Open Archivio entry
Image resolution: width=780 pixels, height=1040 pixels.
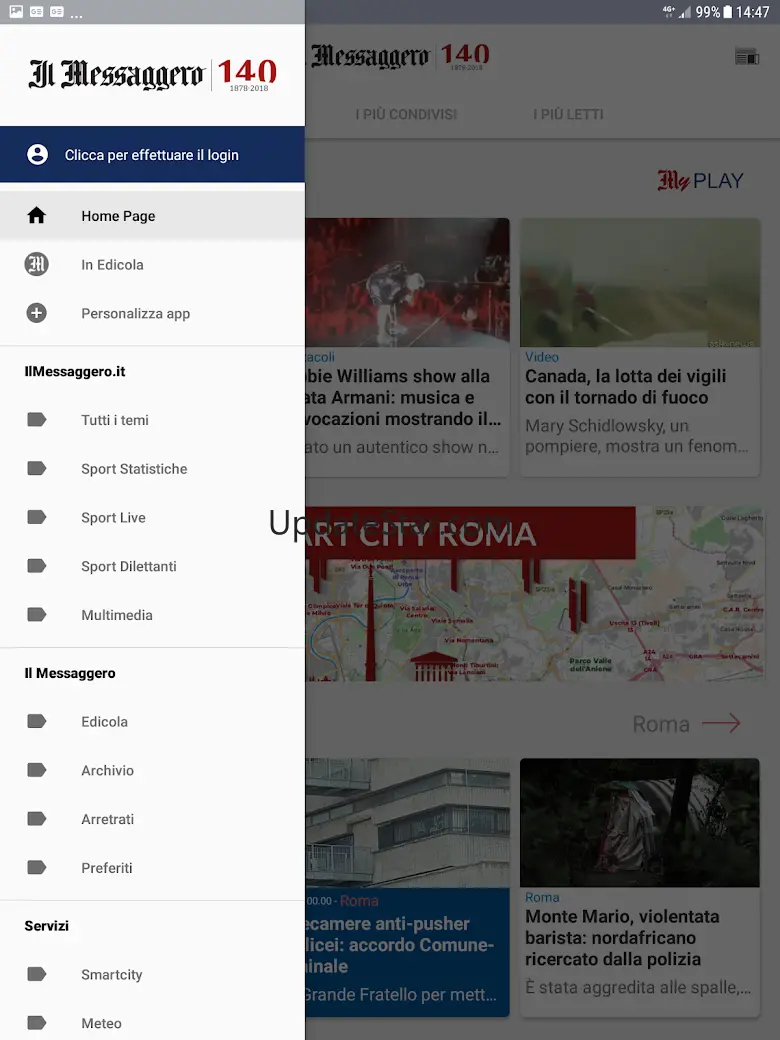pos(153,770)
